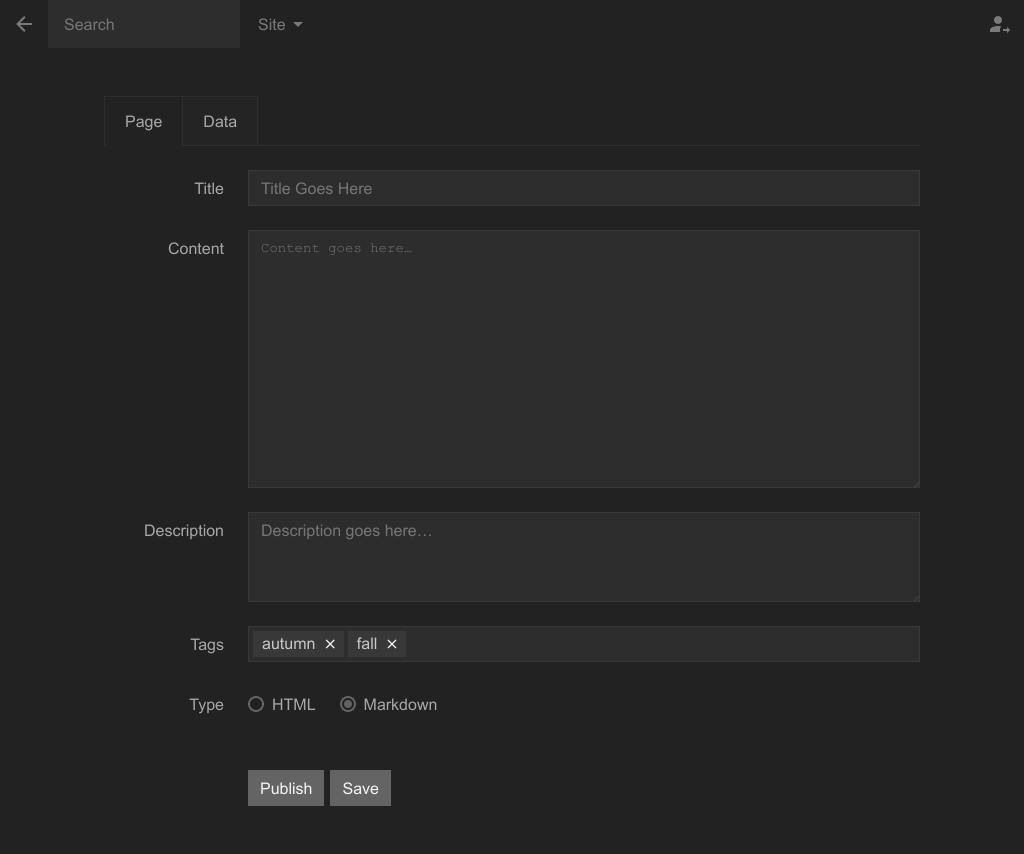Screen dimensions: 1024x854
Task: Click the fall tag label text
Action: pos(366,644)
